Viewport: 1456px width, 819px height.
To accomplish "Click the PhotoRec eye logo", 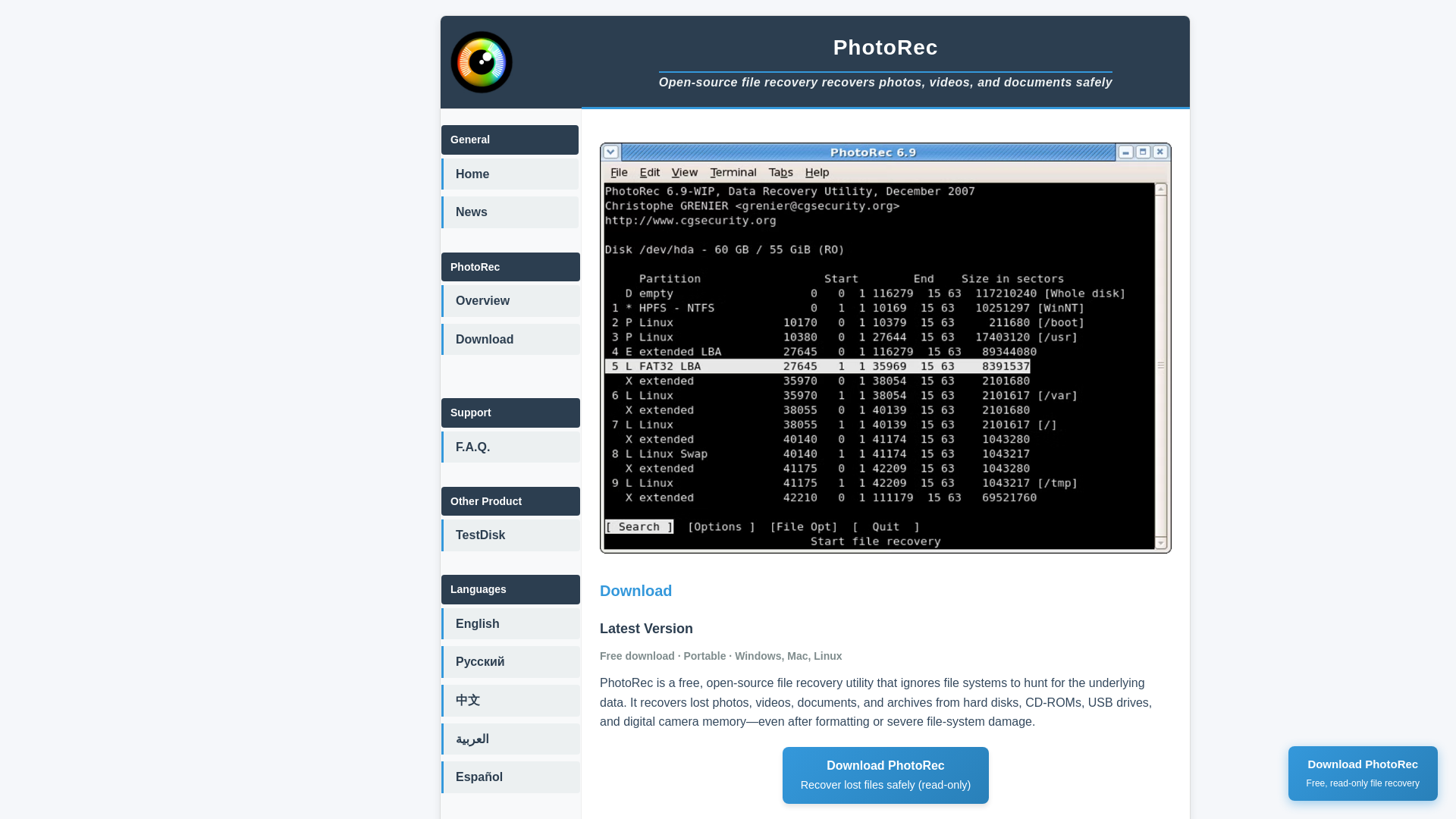I will pos(482,62).
